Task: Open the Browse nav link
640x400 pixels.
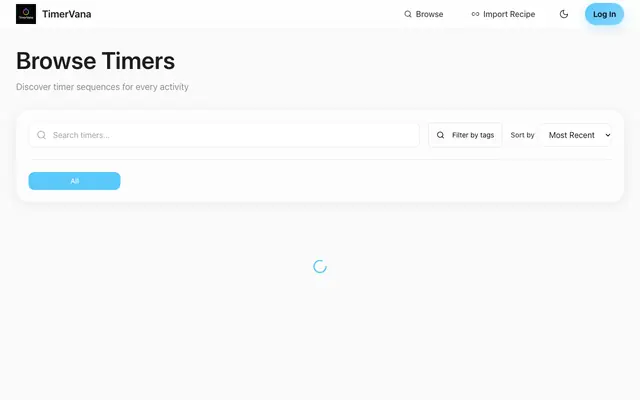Action: coord(424,14)
